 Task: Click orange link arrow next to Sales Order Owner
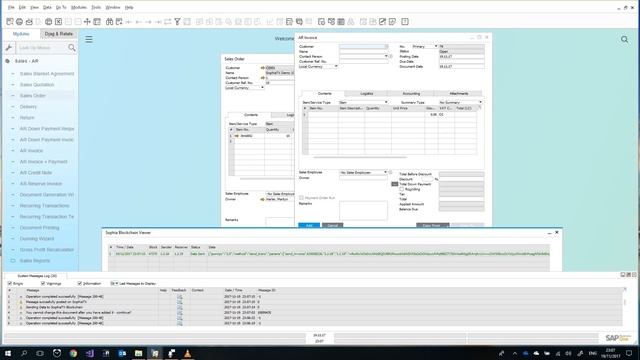(262, 199)
